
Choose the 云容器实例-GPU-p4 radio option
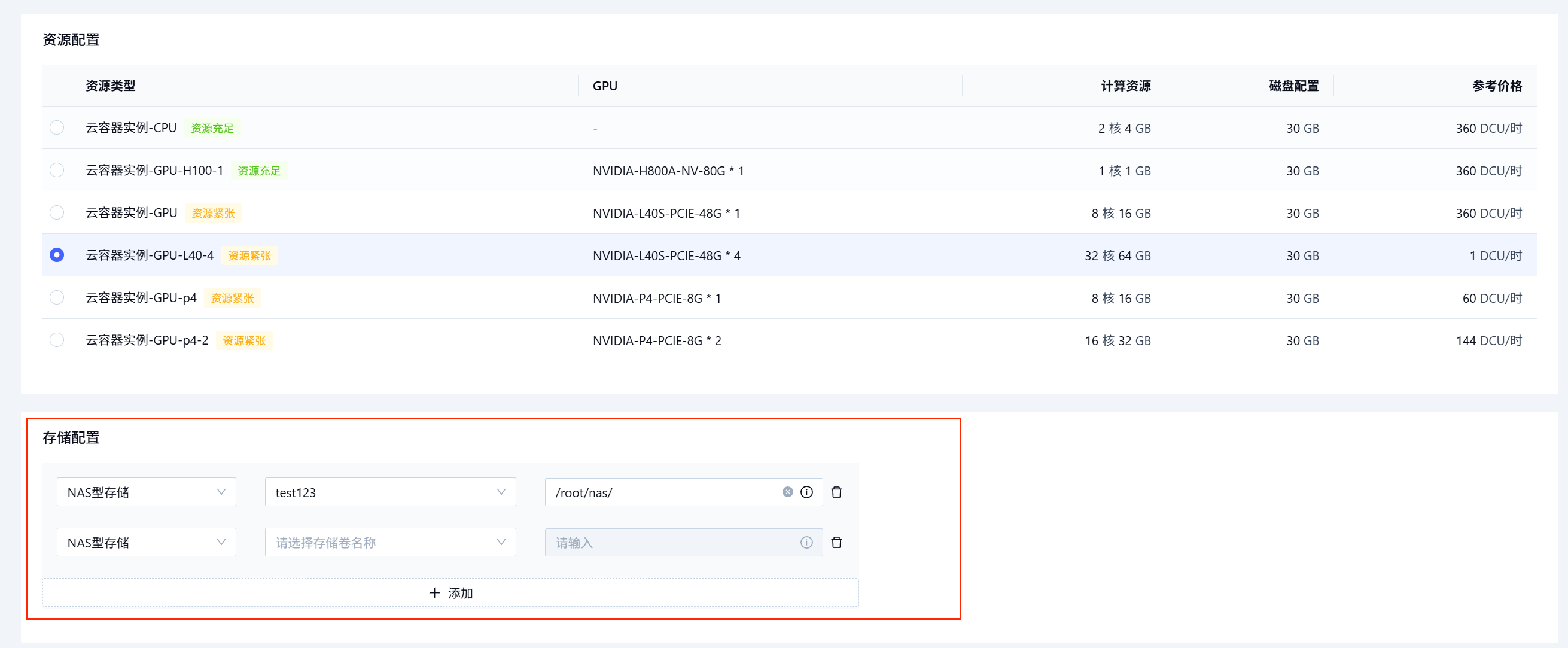(57, 298)
